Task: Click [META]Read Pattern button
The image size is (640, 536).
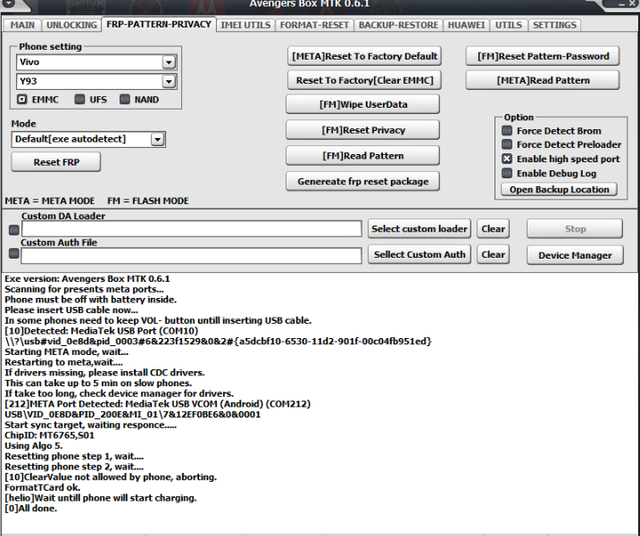Action: tap(543, 80)
